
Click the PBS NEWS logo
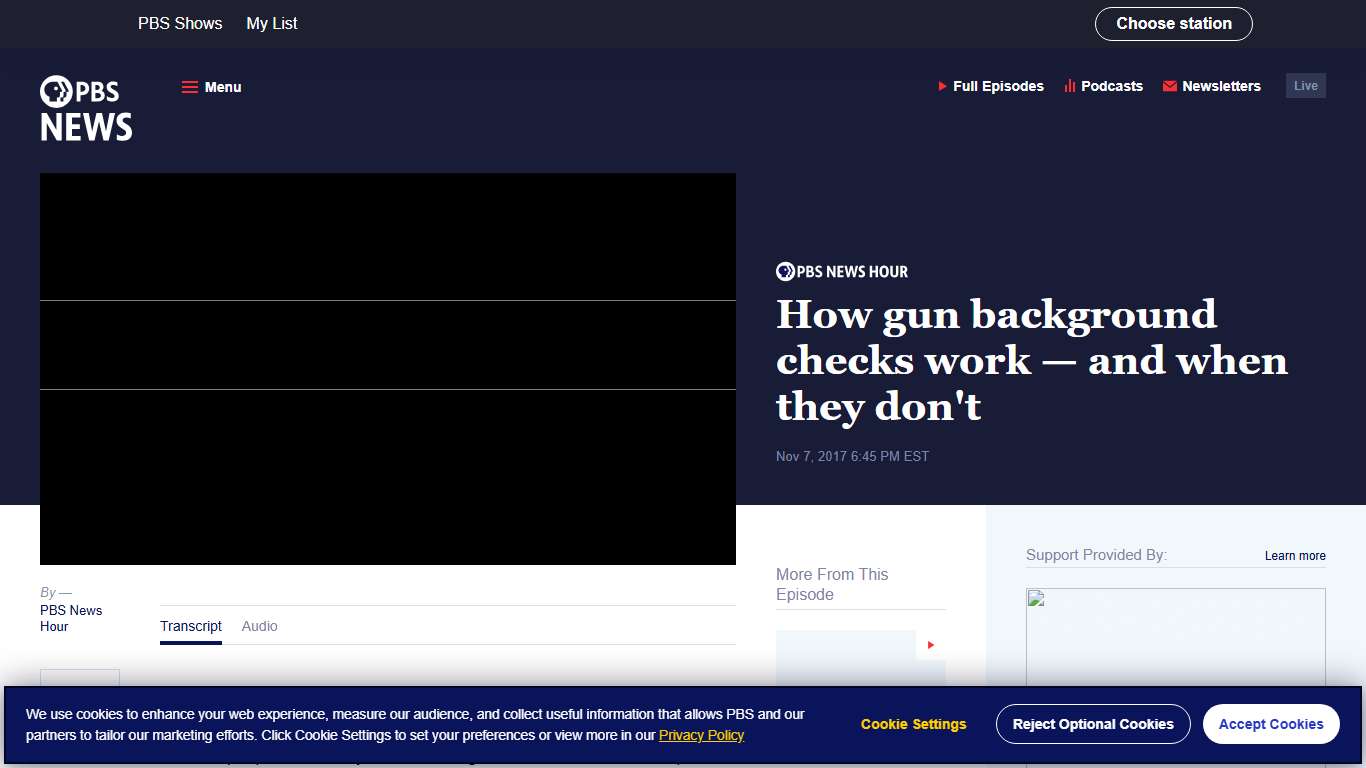pyautogui.click(x=85, y=108)
